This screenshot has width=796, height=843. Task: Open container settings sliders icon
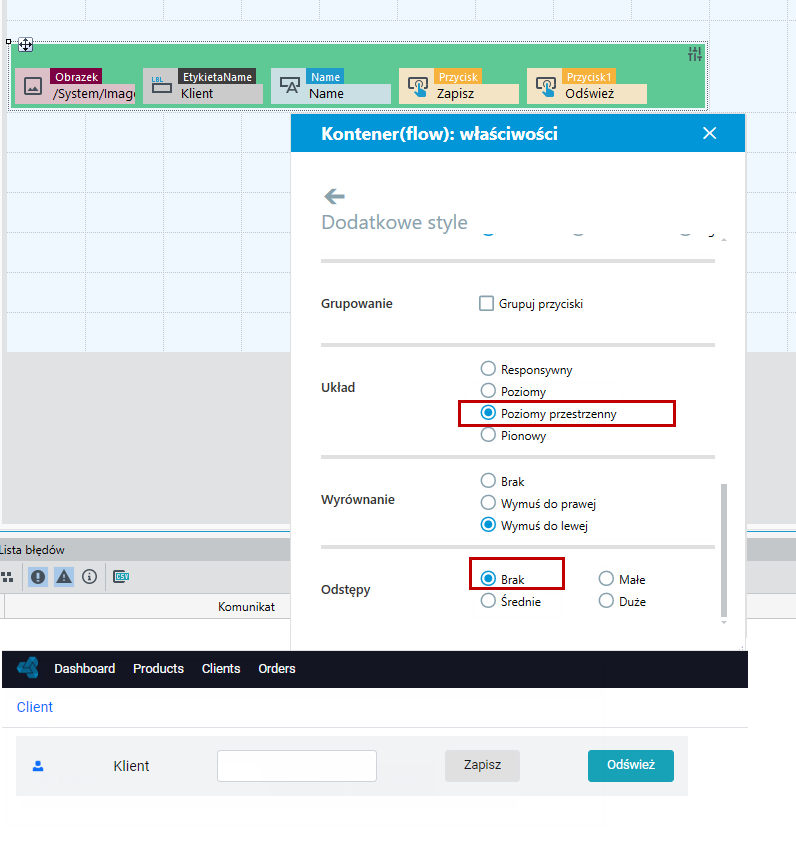tap(694, 54)
